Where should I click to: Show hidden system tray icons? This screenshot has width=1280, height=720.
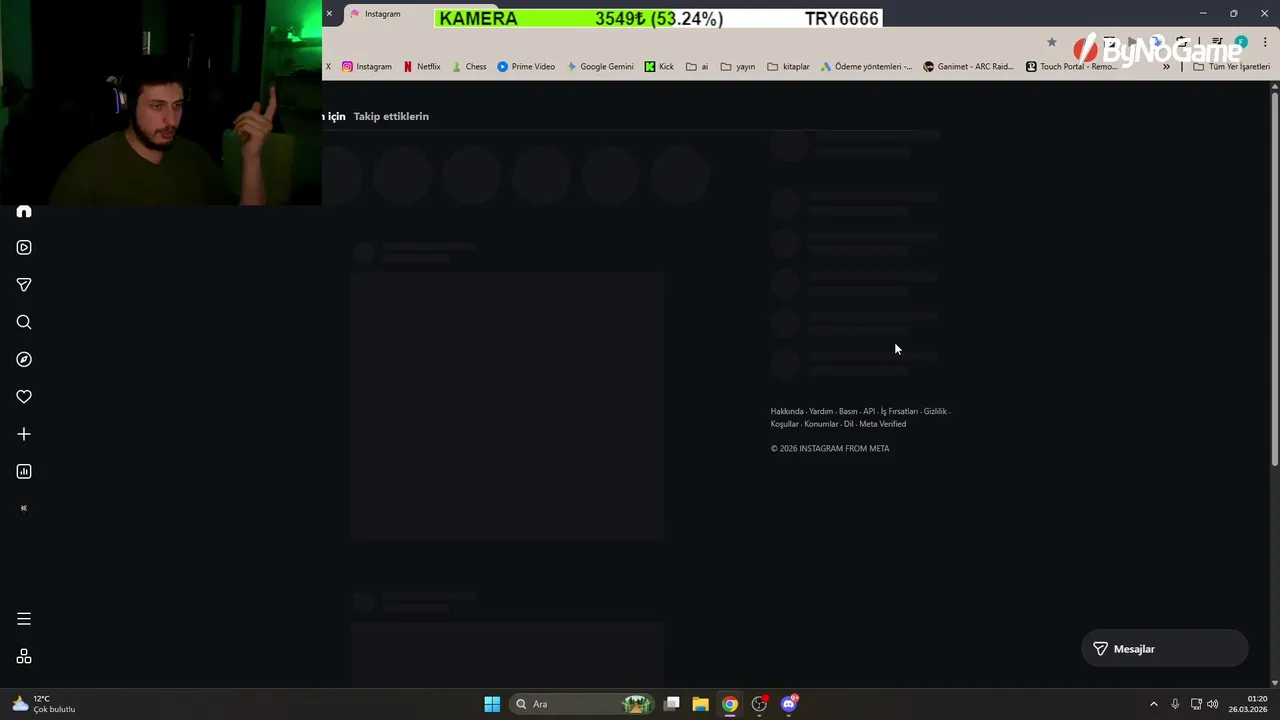pyautogui.click(x=1153, y=704)
